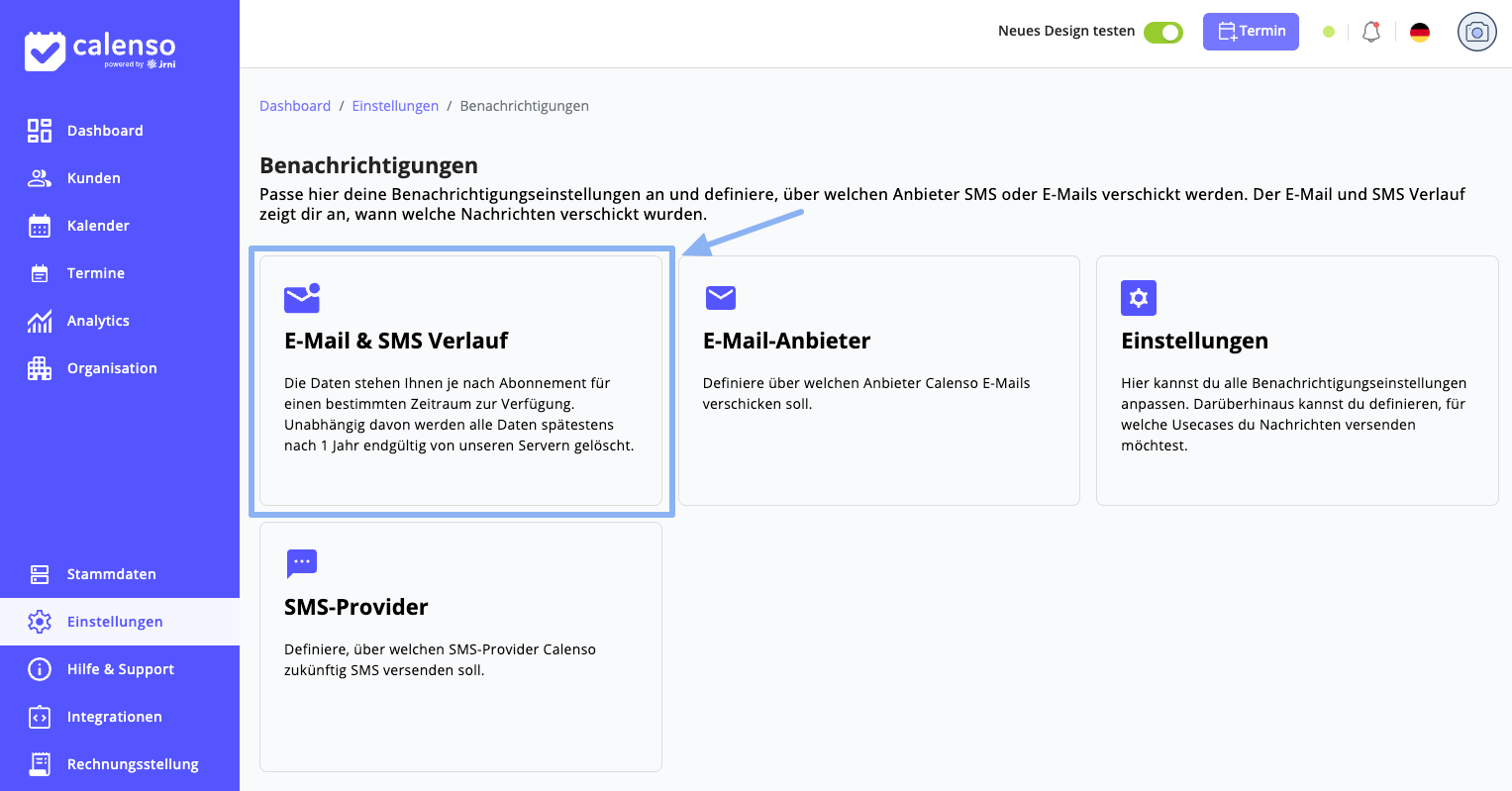The height and width of the screenshot is (791, 1512).
Task: Open Rechnungsstellung from the sidebar
Action: click(x=133, y=764)
